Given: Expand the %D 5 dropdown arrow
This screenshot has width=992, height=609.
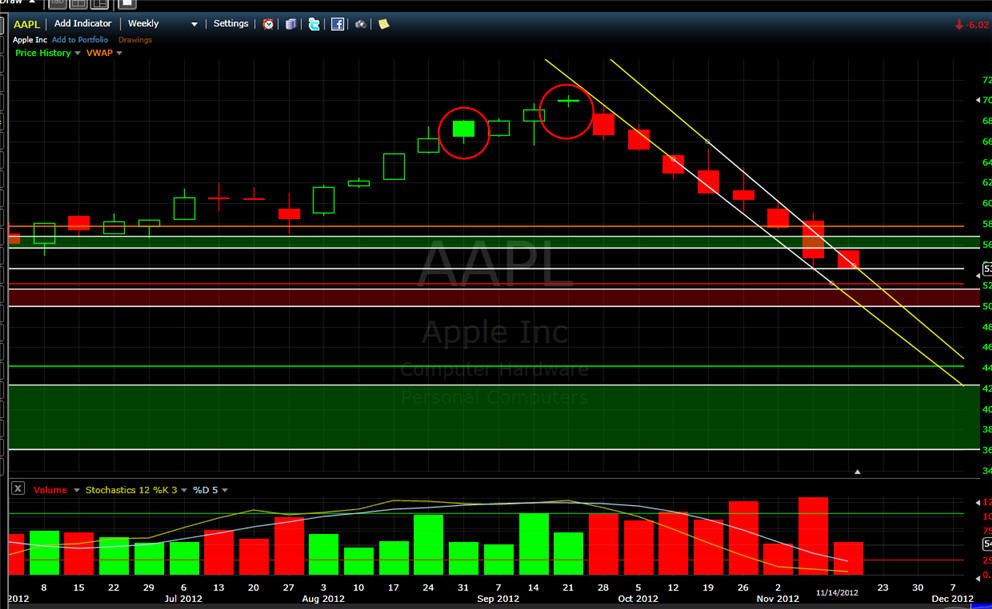Looking at the screenshot, I should pyautogui.click(x=225, y=490).
